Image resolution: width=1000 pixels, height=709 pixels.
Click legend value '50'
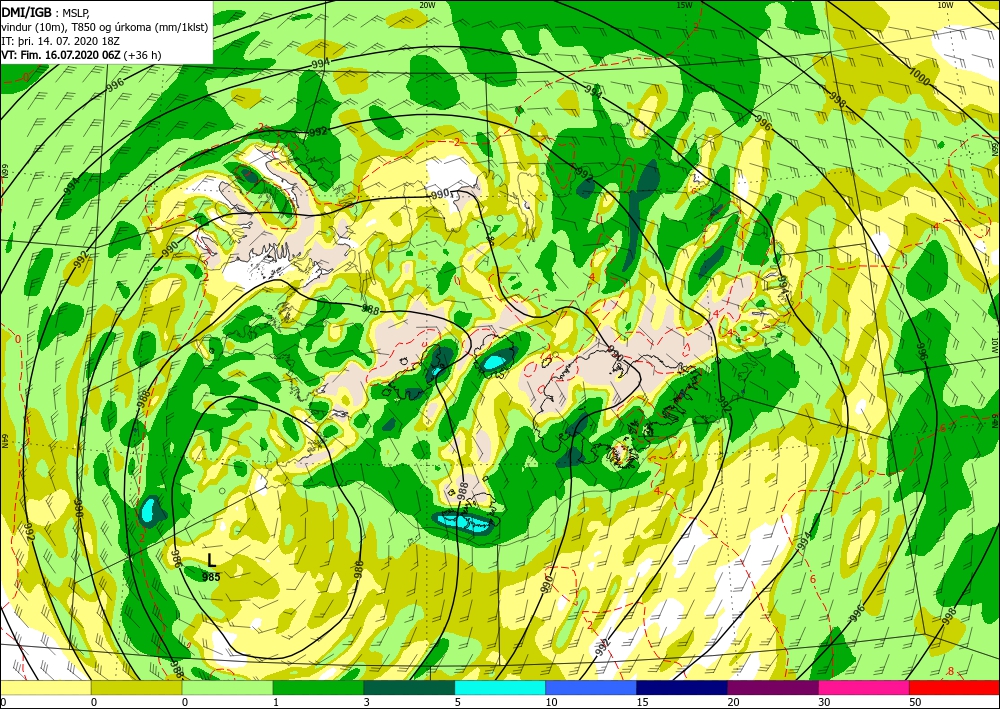coord(915,702)
